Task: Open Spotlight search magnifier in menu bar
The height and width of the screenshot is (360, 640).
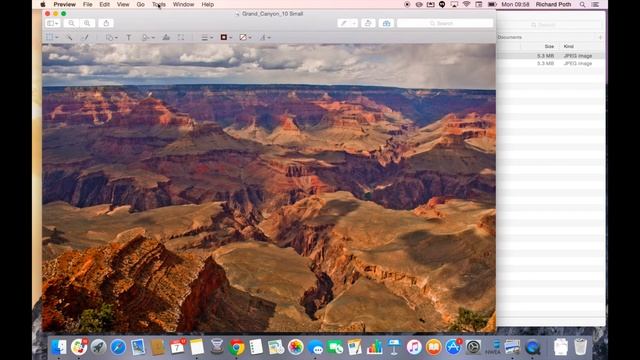Action: (582, 4)
